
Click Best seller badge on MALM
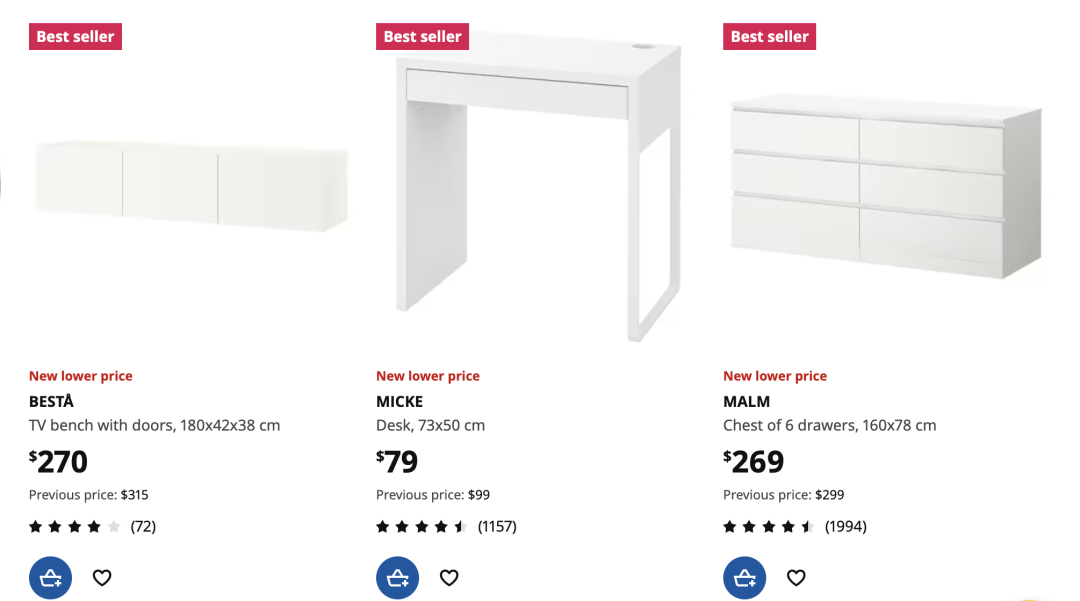(769, 36)
